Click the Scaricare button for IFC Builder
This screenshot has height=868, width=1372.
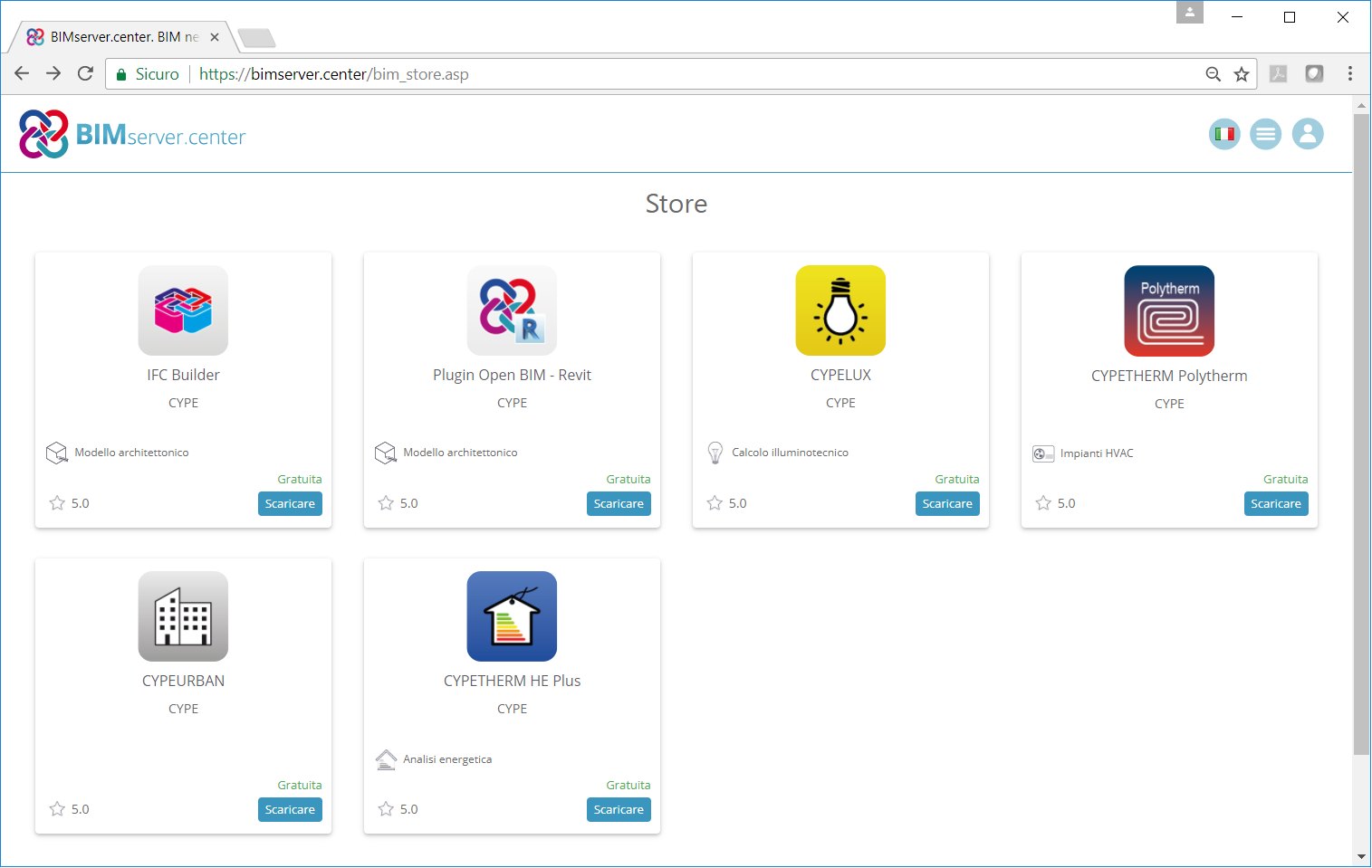(x=290, y=503)
